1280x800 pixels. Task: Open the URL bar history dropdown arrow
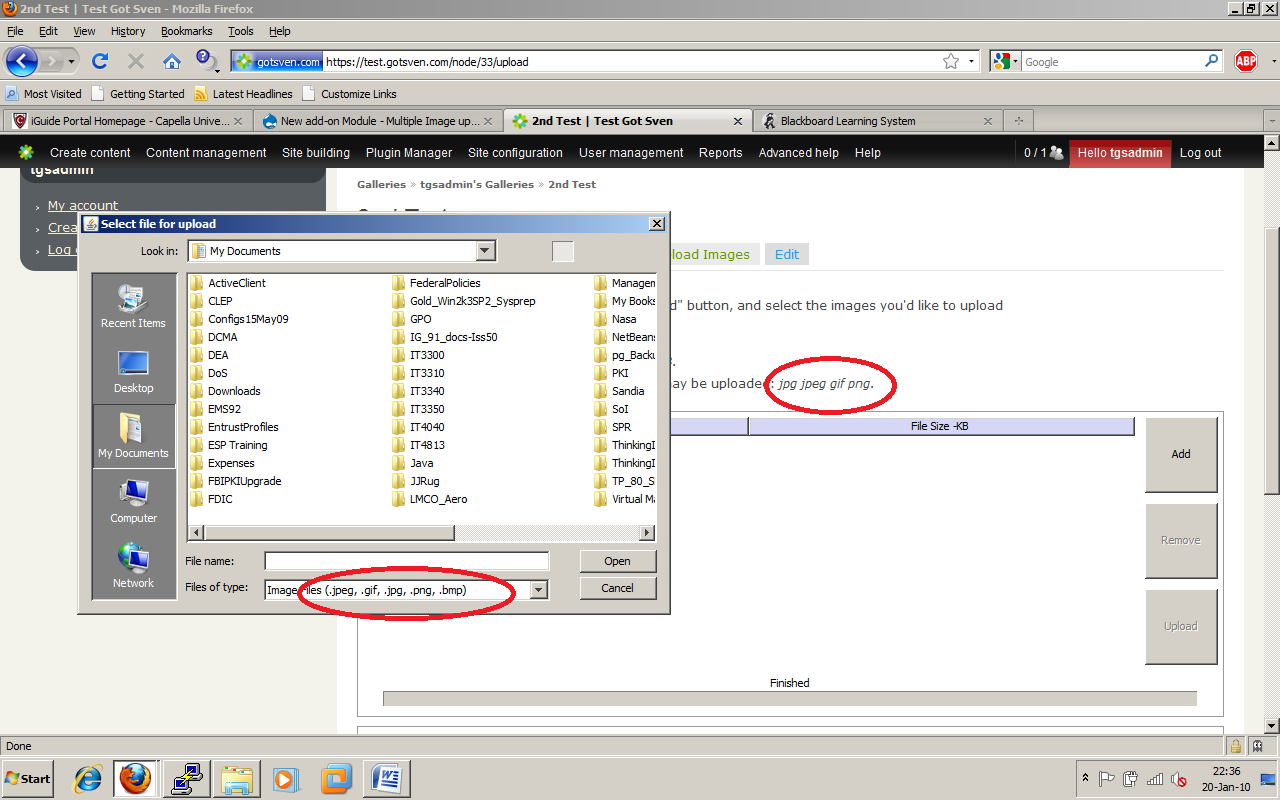tap(971, 61)
